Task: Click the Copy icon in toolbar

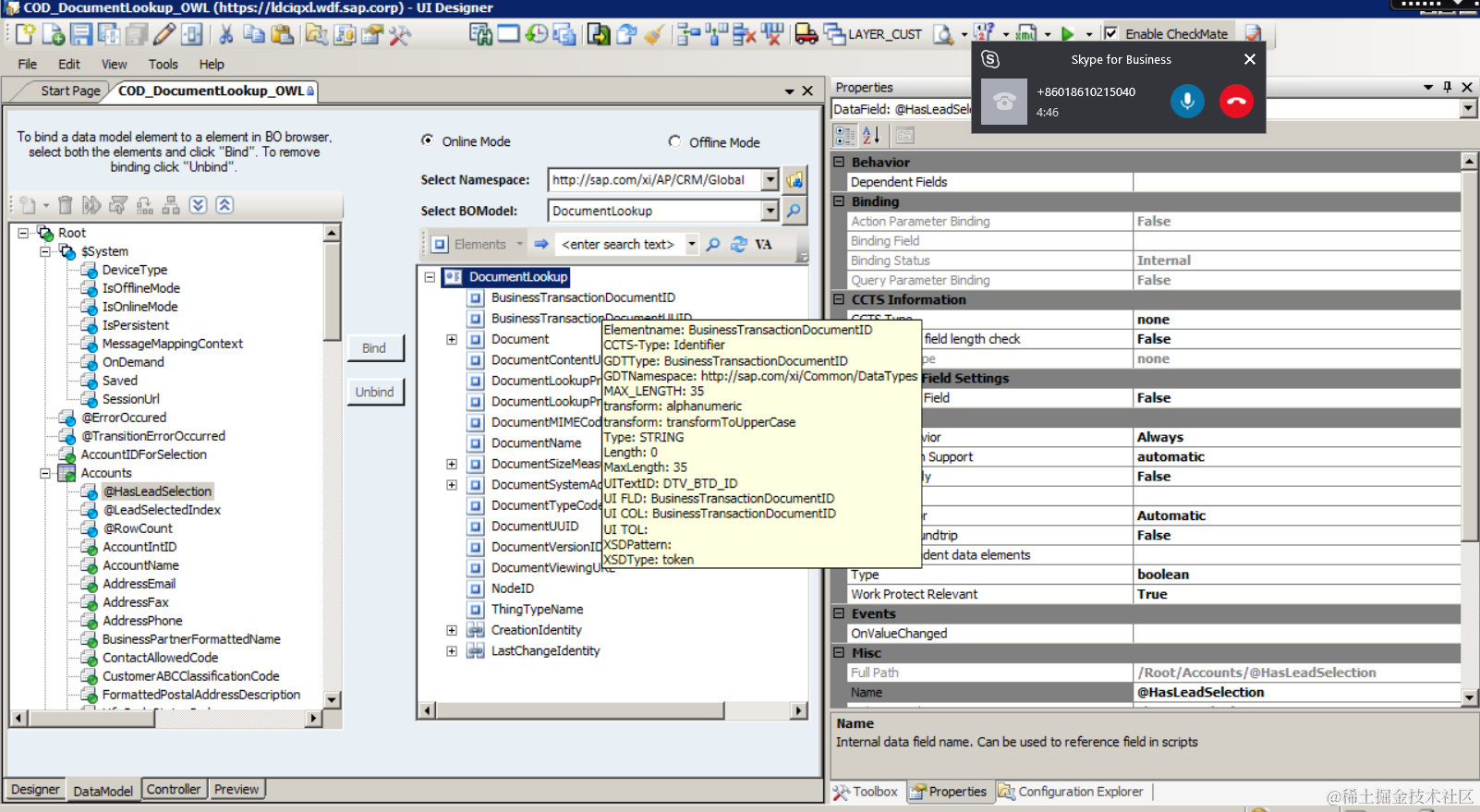Action: [x=254, y=34]
